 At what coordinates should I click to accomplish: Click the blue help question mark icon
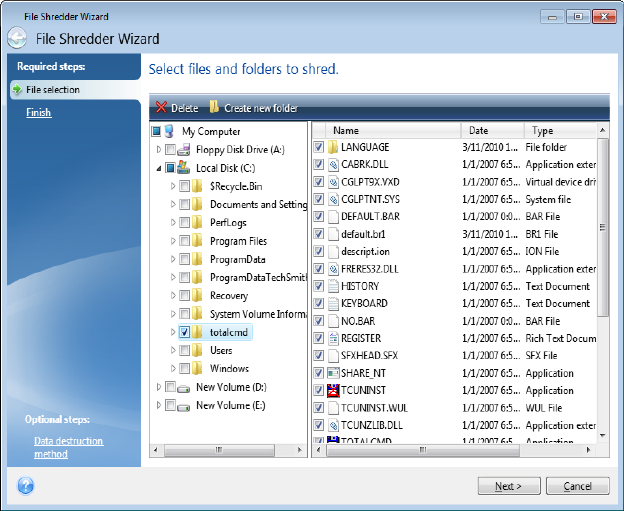tap(25, 486)
